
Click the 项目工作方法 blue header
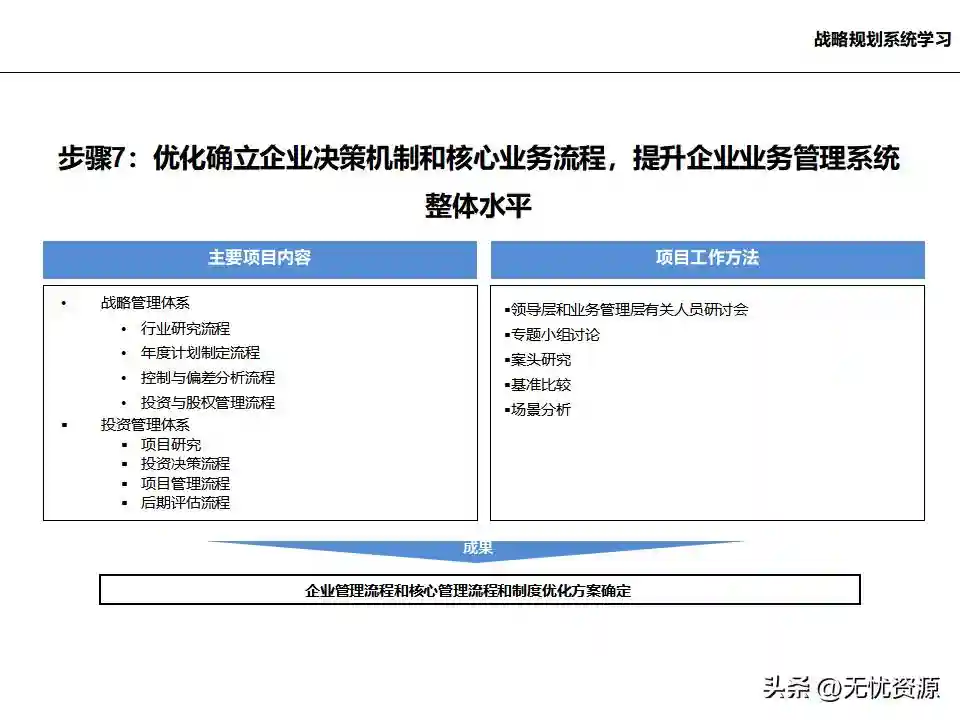point(707,258)
